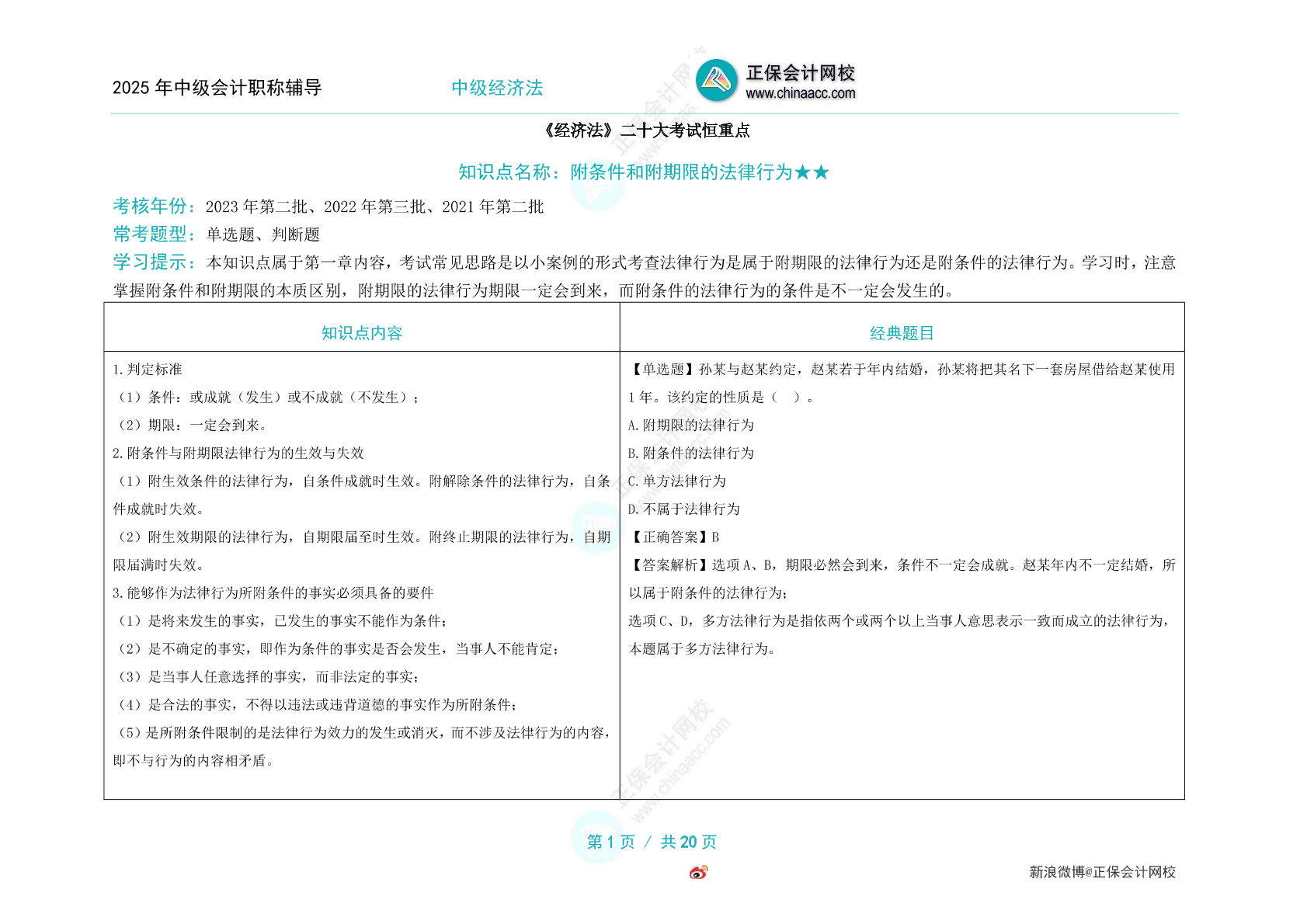Select option D.不属于法律行为
This screenshot has width=1307, height=924.
684,509
